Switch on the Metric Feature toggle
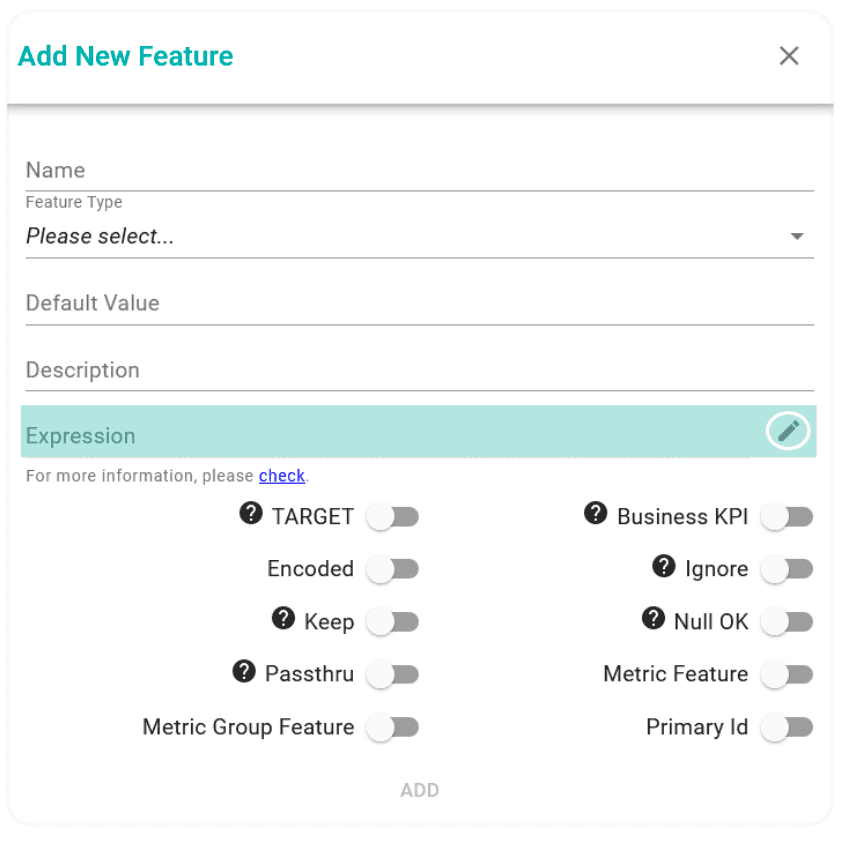Screen dimensions: 848x842 point(787,674)
